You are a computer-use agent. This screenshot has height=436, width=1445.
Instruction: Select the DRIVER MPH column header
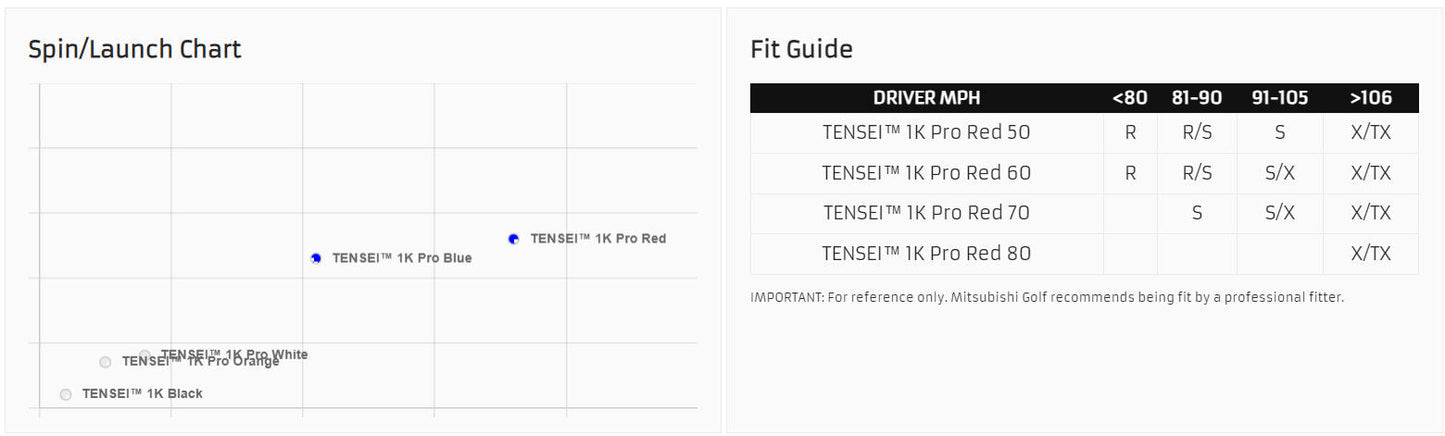click(x=926, y=98)
